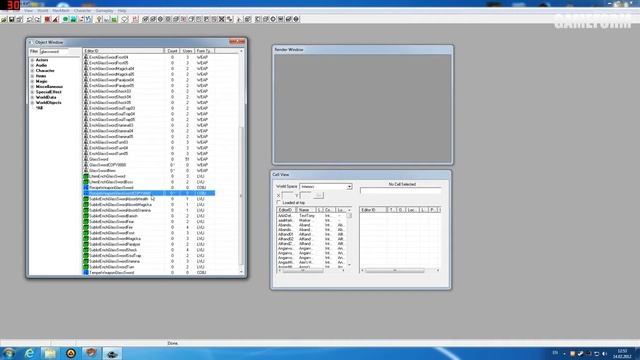Sort the list by Users column header
Screen dimensions: 640x360
click(x=187, y=51)
